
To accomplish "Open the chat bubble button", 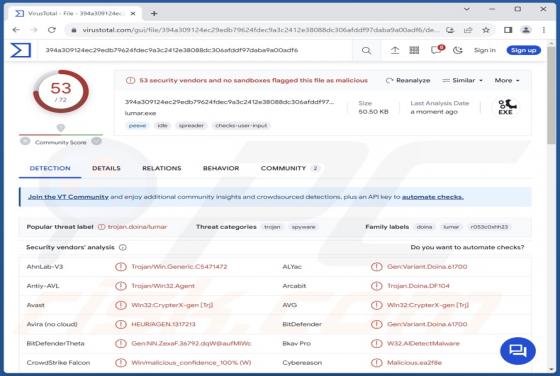I will pos(518,351).
